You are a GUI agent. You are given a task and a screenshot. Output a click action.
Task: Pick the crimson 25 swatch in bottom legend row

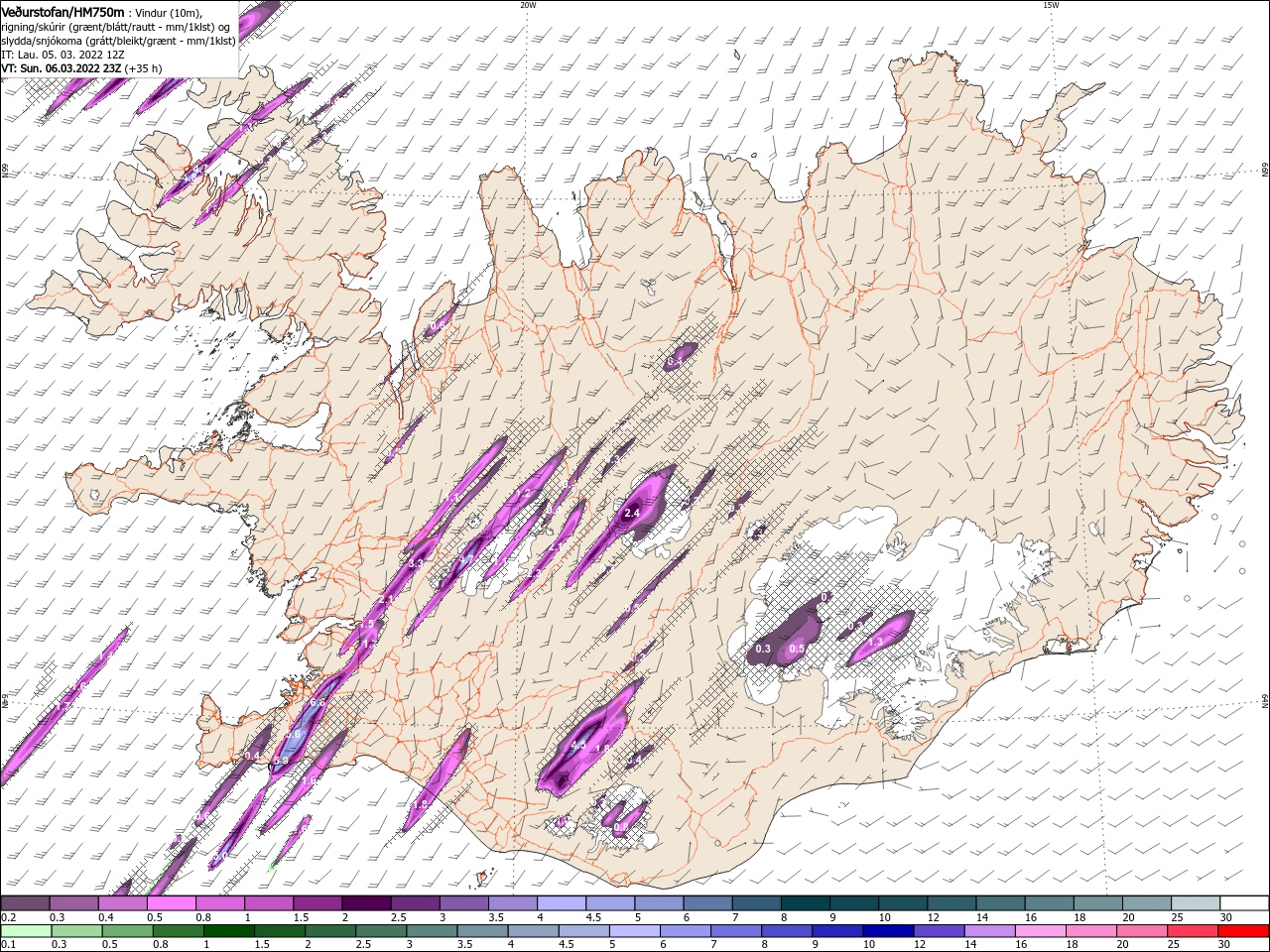1193,931
